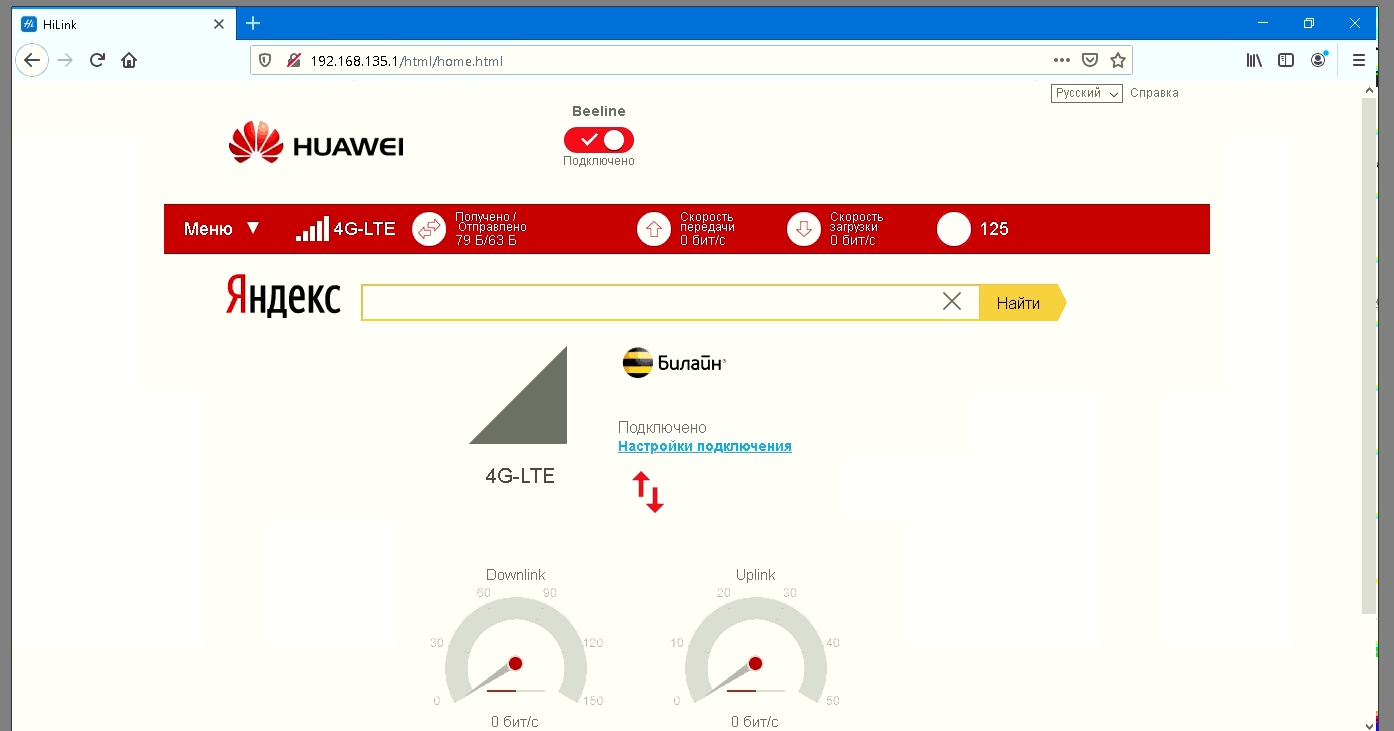Screen dimensions: 1394x731
Task: Click the 4G-LTE signal bars icon
Action: [312, 229]
